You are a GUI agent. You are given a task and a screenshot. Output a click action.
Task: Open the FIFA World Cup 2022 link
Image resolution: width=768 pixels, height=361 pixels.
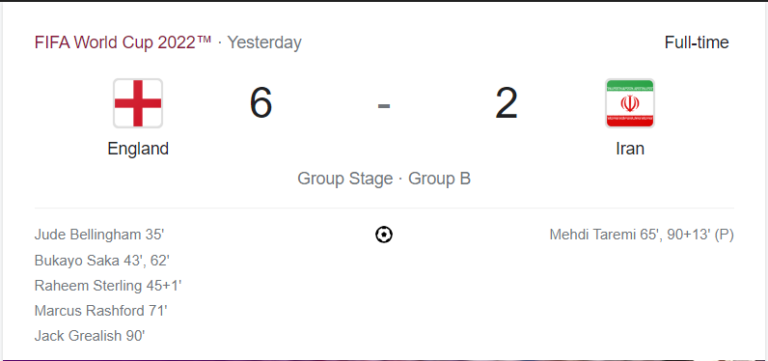tap(123, 43)
